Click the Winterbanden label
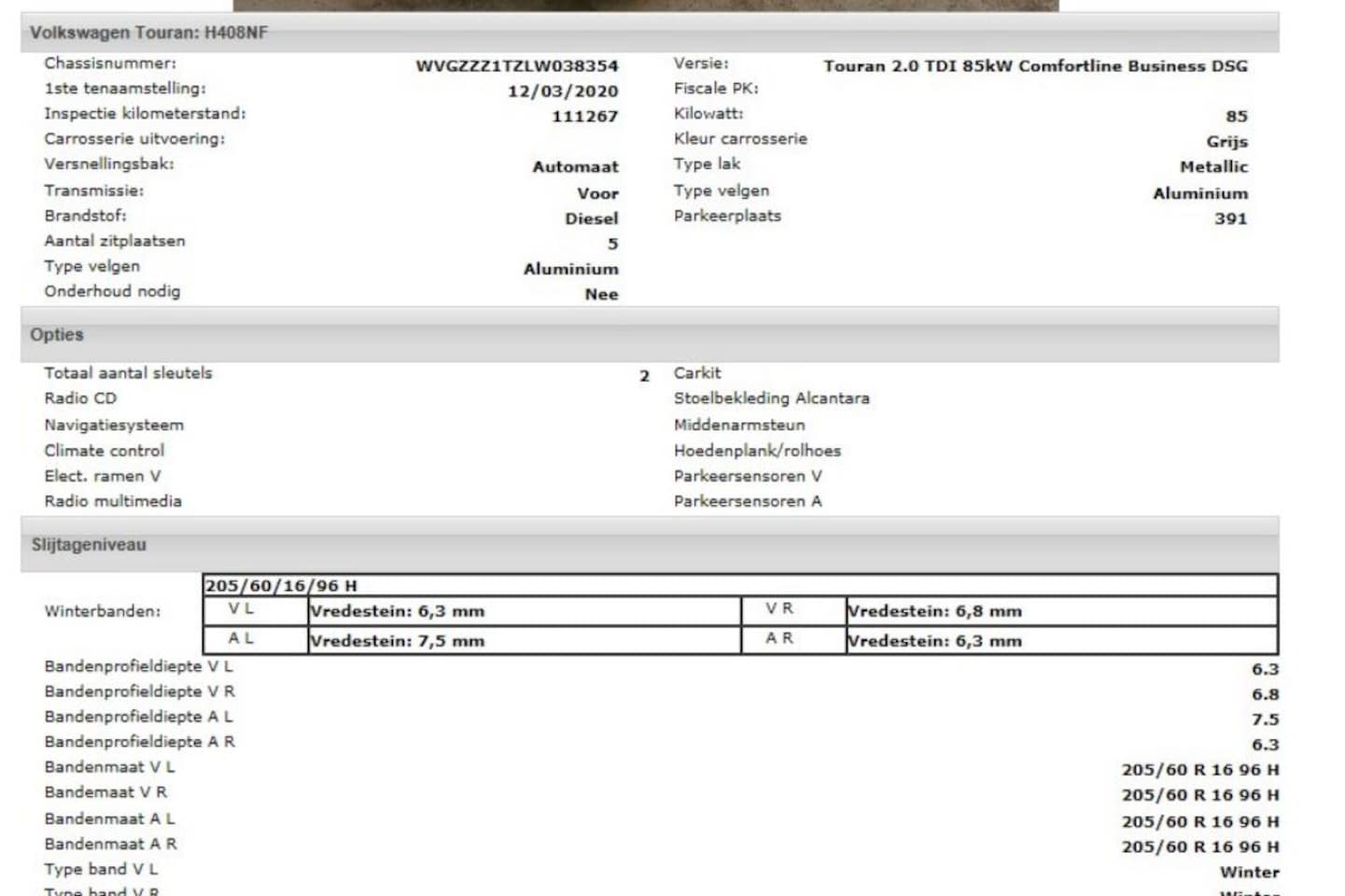The width and height of the screenshot is (1345, 896). (x=103, y=612)
